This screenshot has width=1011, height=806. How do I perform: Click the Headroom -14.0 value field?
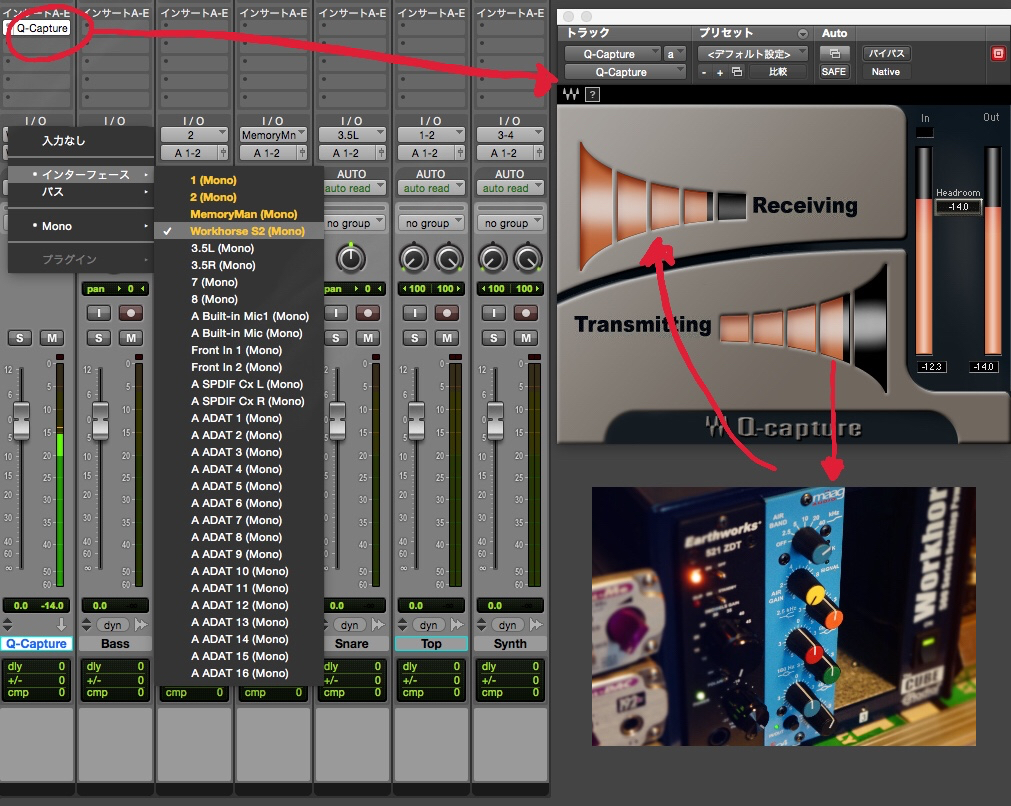[958, 206]
